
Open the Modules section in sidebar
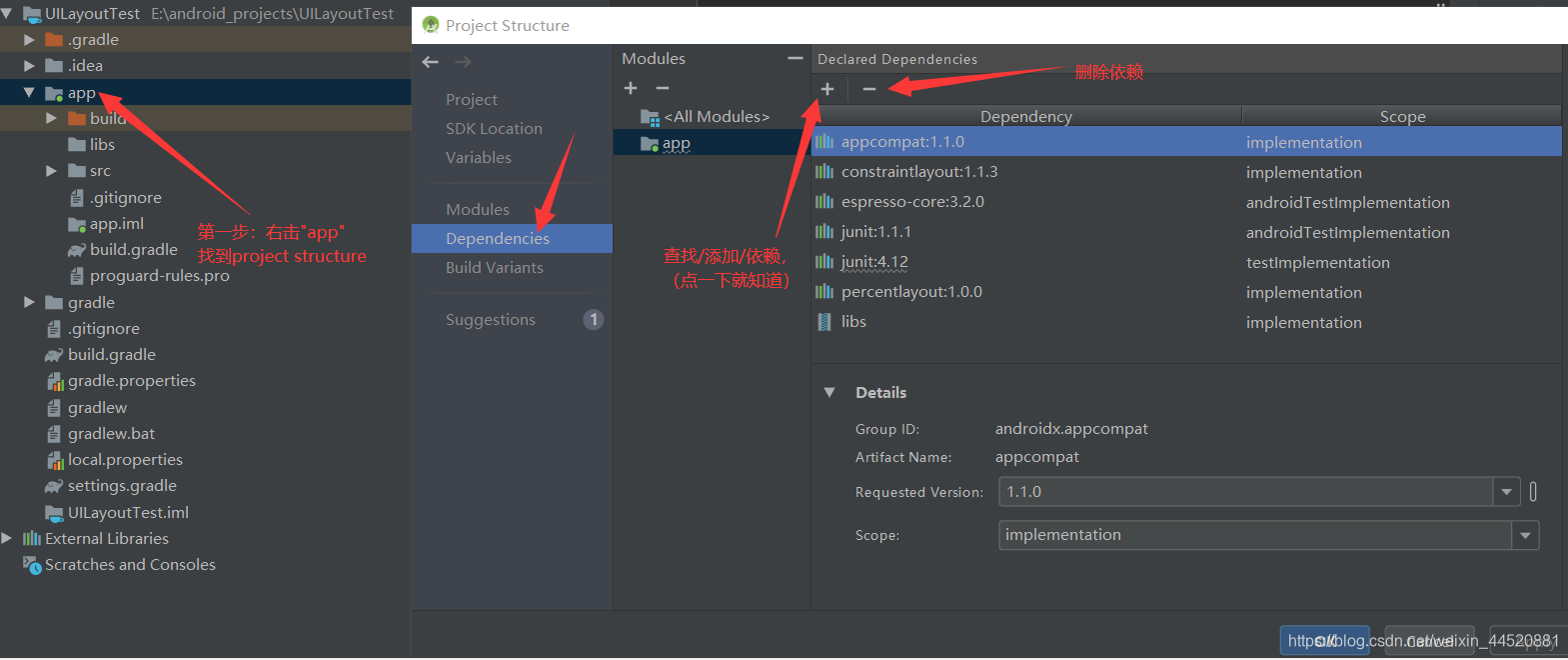click(x=478, y=210)
